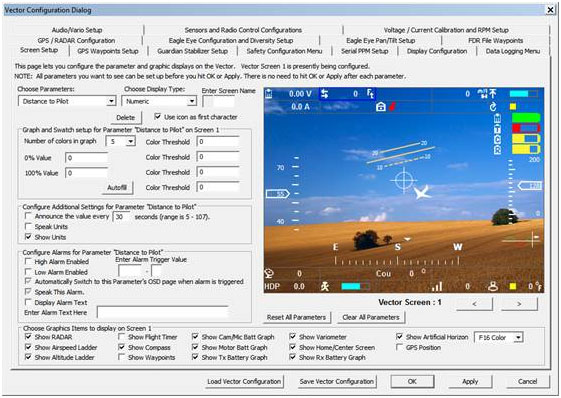Click the Apply button
This screenshot has width=561, height=398.
coord(470,382)
